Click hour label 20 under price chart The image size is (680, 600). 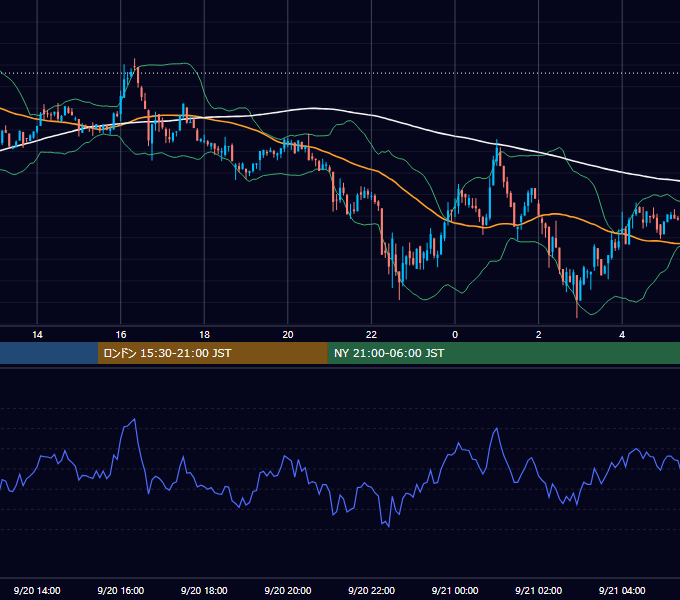click(288, 335)
